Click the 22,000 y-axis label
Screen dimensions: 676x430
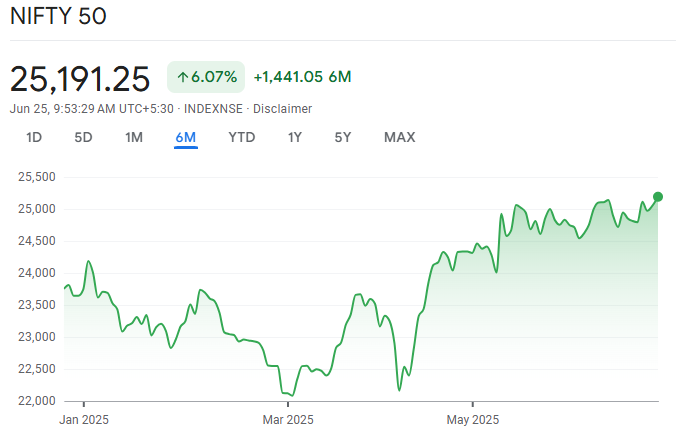(x=36, y=401)
